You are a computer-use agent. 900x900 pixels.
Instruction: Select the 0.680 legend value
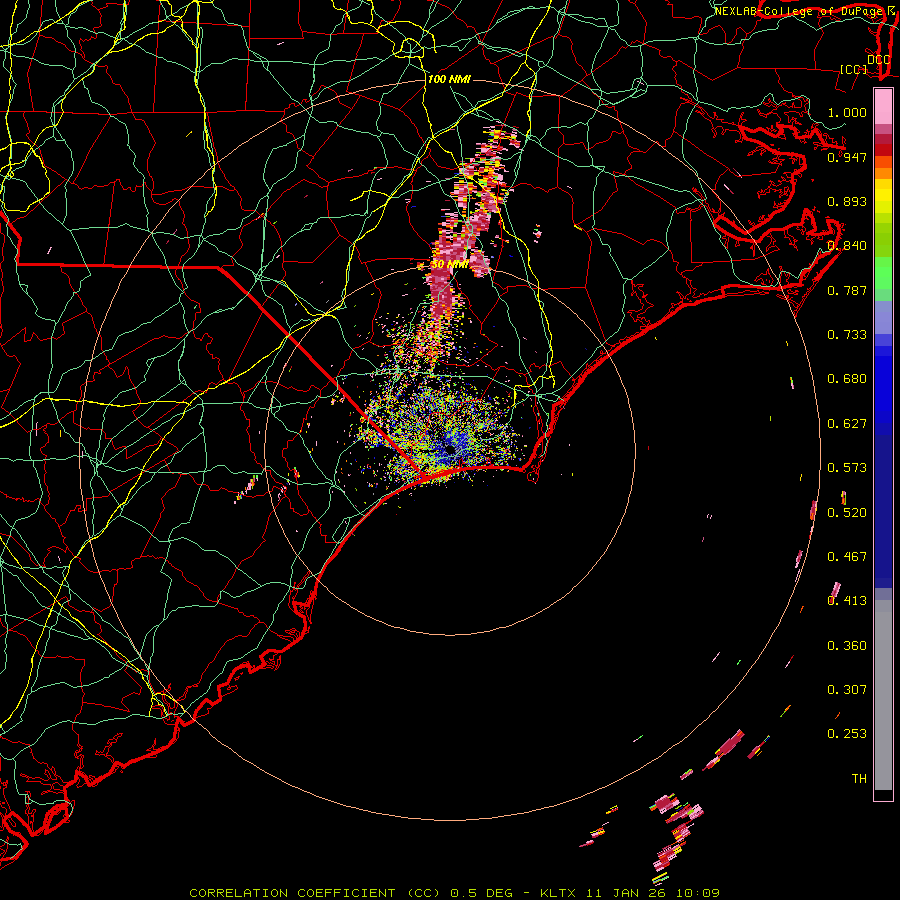pos(847,378)
